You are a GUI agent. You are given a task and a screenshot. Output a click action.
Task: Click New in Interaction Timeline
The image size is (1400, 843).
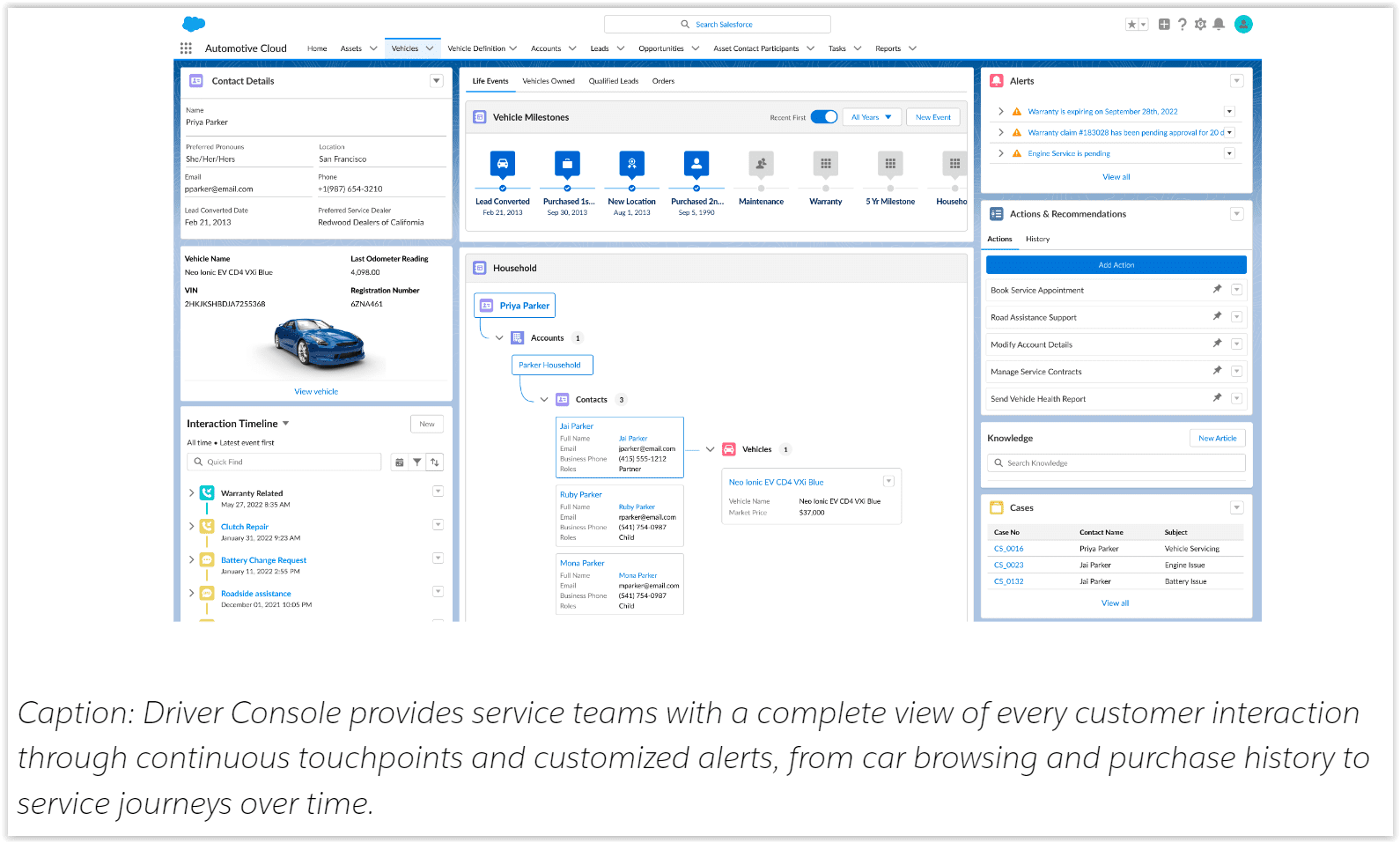tap(427, 425)
